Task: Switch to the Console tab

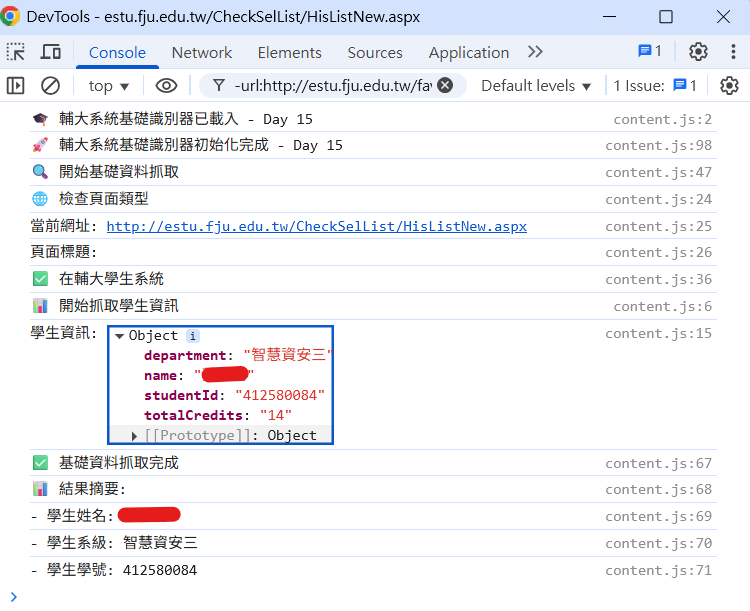Action: pos(117,53)
